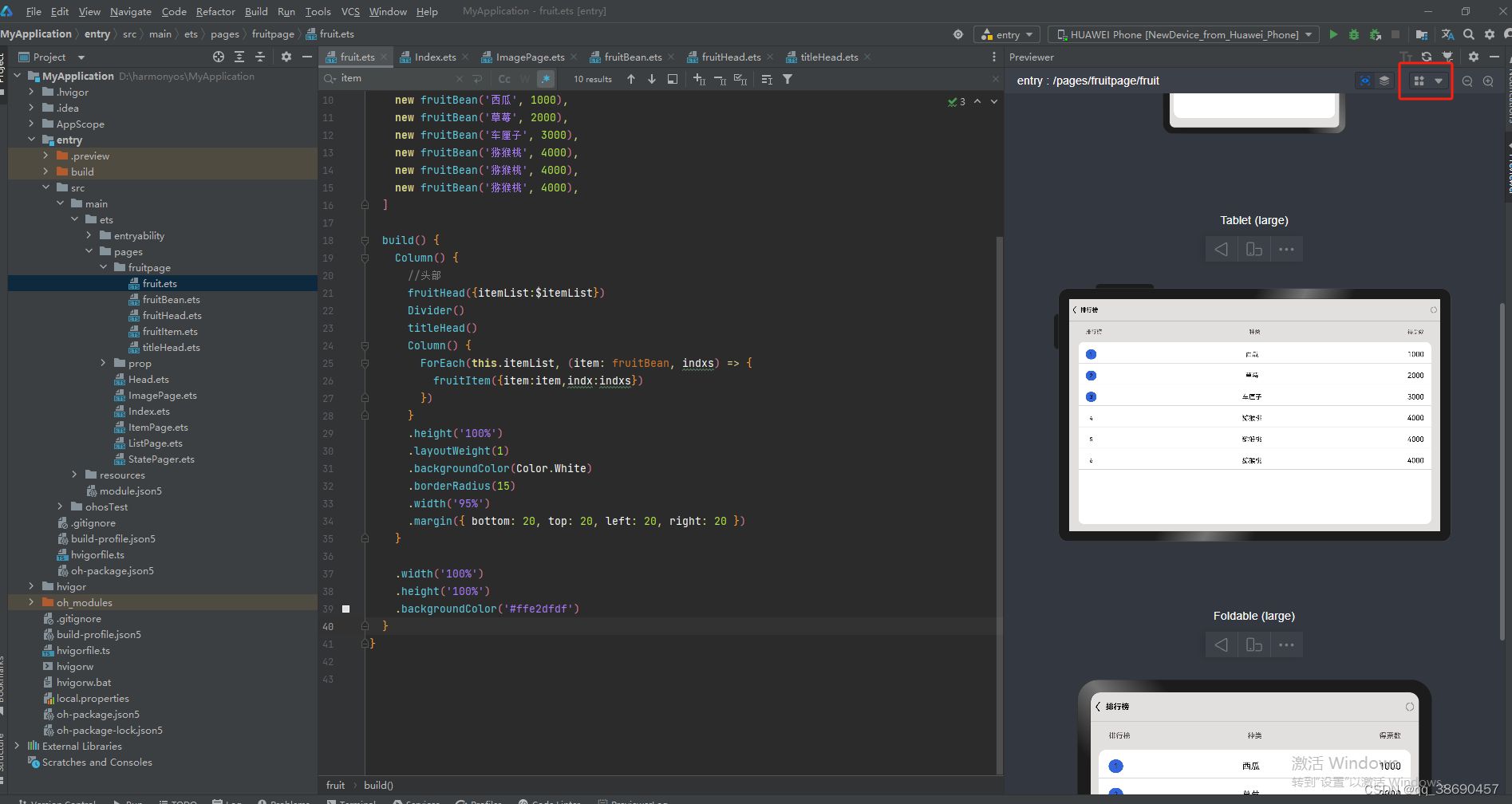
Task: Click Select All Occurrences icon in search bar
Action: point(740,79)
